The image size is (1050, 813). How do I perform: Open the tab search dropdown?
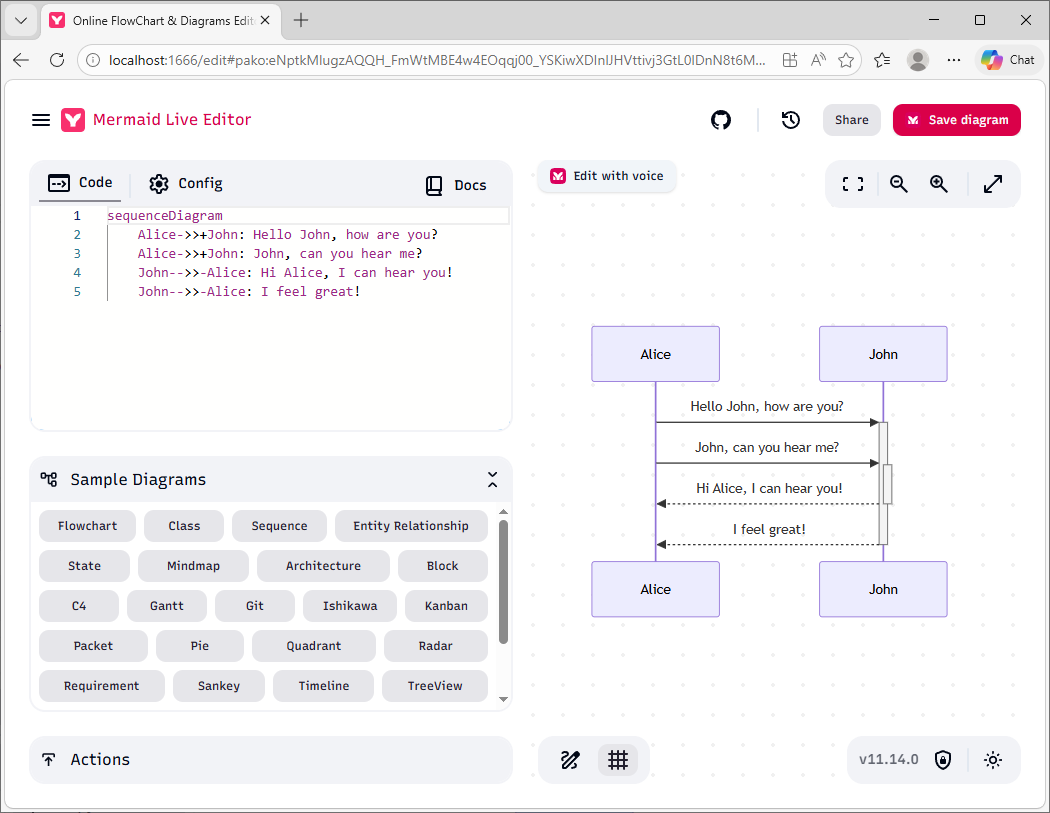pos(21,20)
